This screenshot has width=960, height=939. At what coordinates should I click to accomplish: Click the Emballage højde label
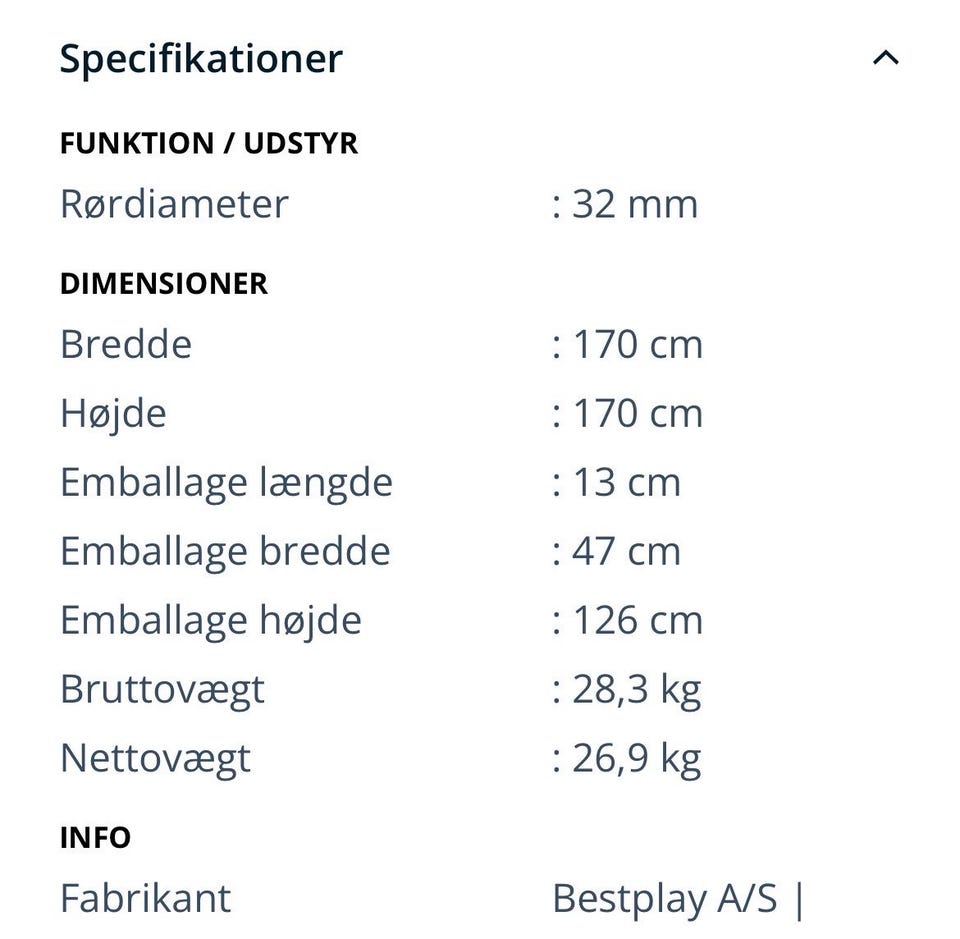210,620
